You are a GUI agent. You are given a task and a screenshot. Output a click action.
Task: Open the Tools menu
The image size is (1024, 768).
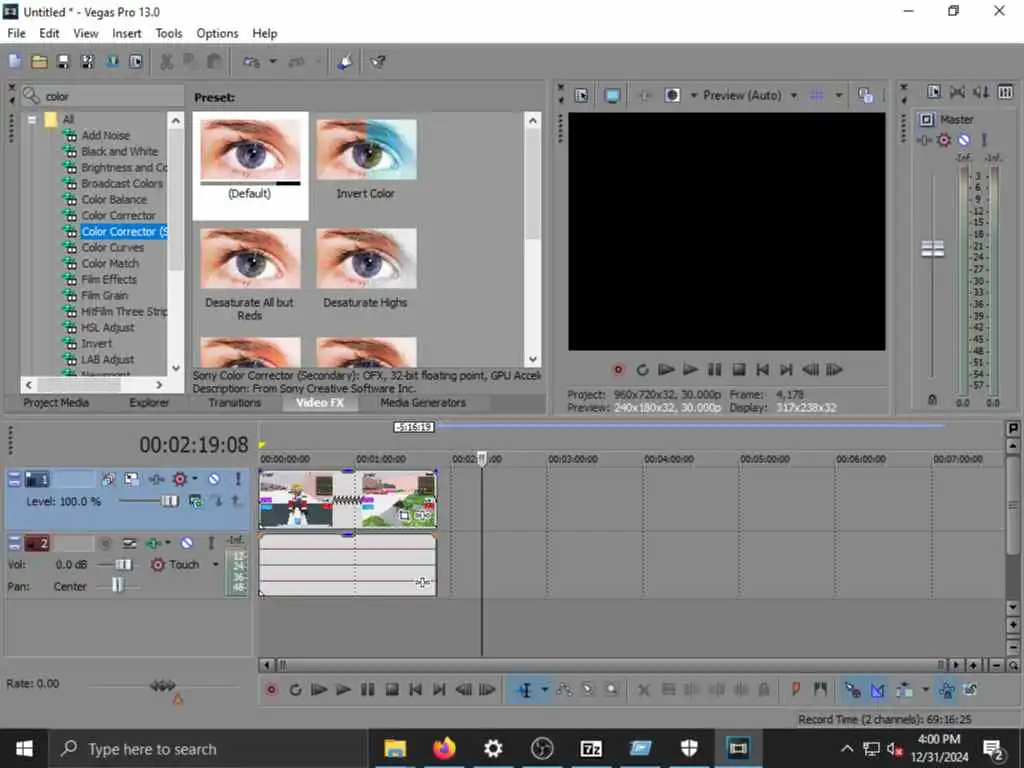click(x=168, y=33)
